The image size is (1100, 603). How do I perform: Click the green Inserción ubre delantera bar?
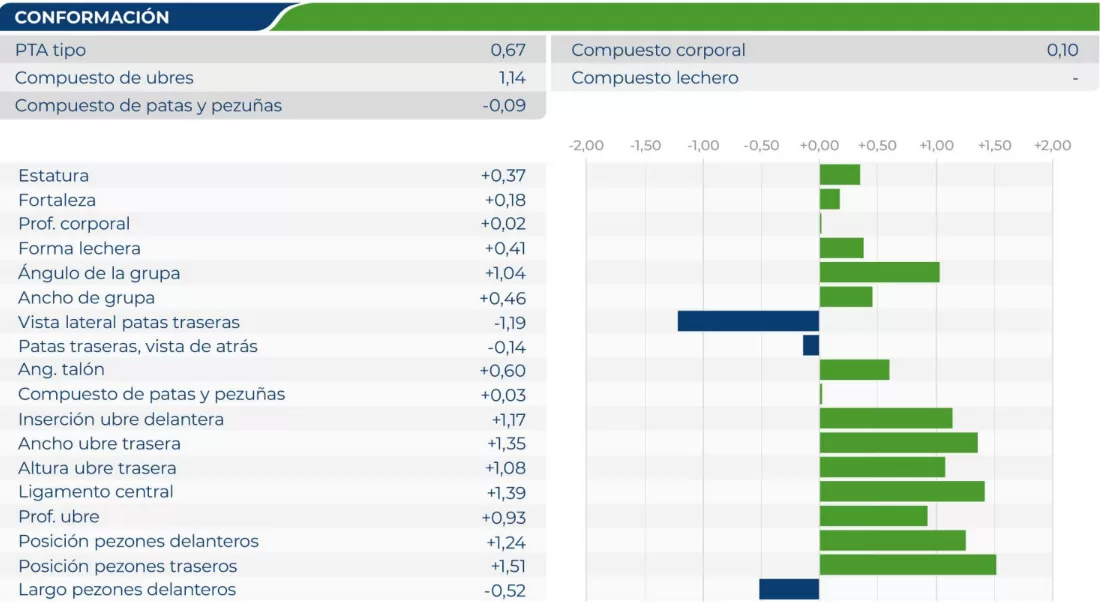pyautogui.click(x=885, y=418)
